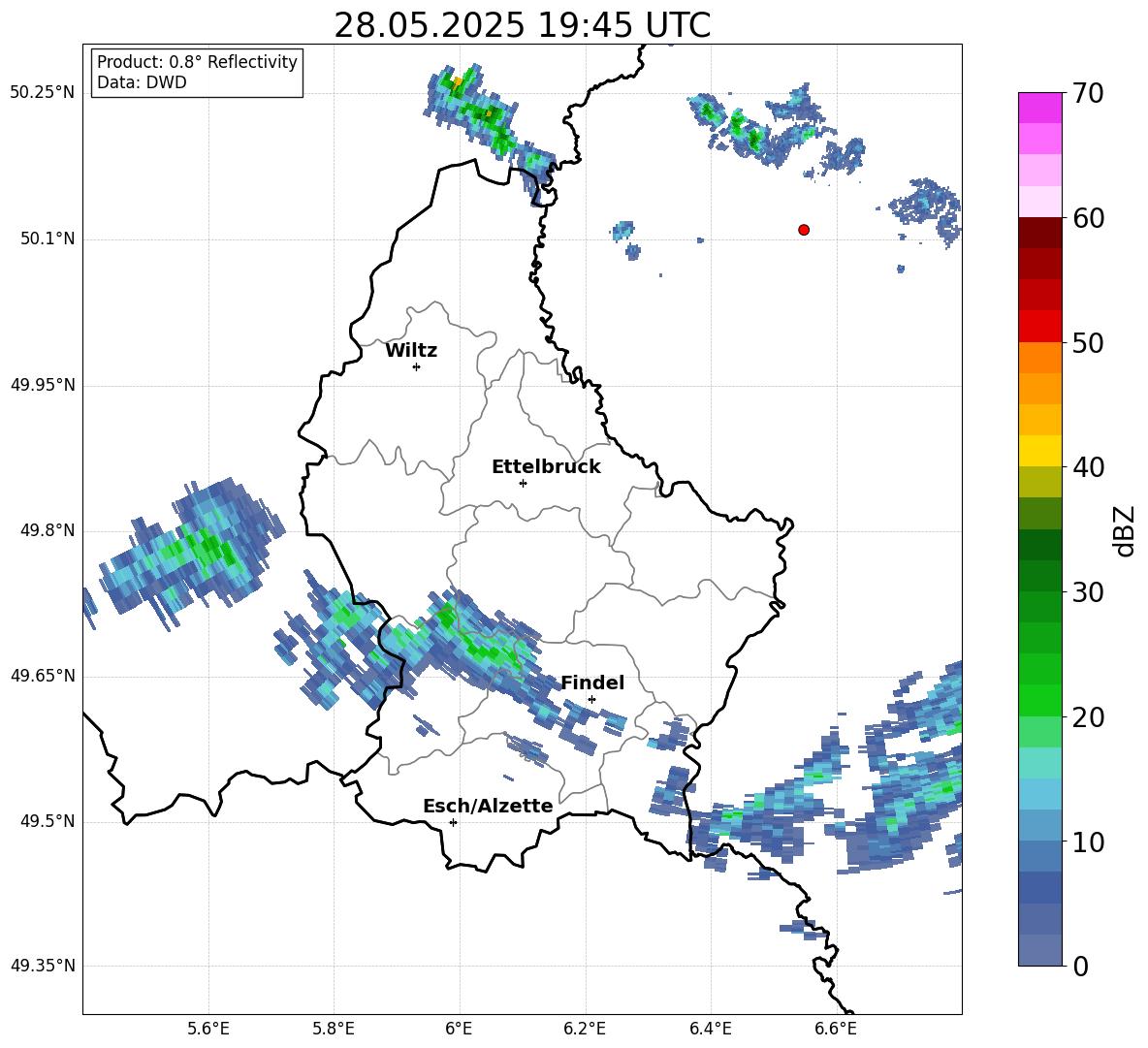1148x1048 pixels.
Task: Click the latitude label 50.1°N
Action: (48, 239)
